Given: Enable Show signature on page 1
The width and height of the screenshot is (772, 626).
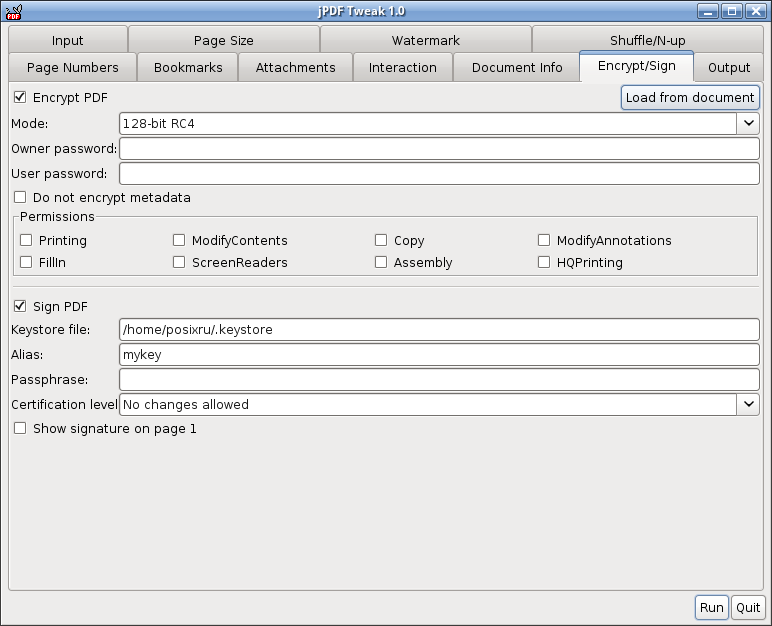Looking at the screenshot, I should coord(20,428).
